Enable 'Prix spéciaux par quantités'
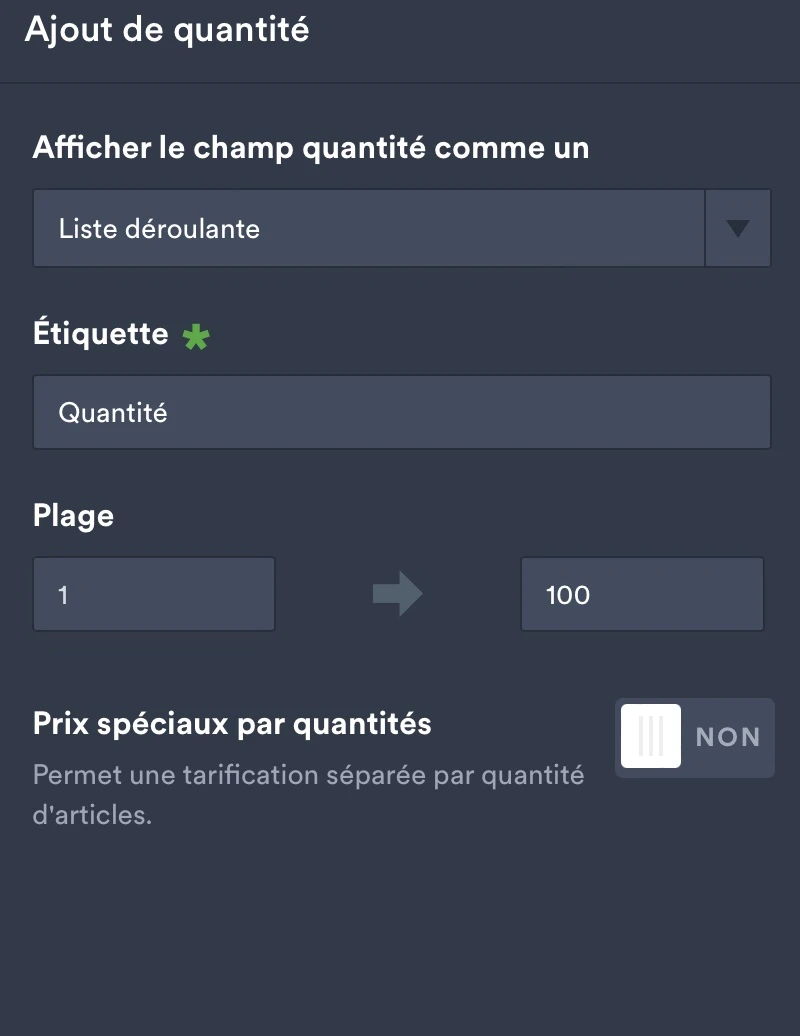The height and width of the screenshot is (1036, 800). (694, 737)
